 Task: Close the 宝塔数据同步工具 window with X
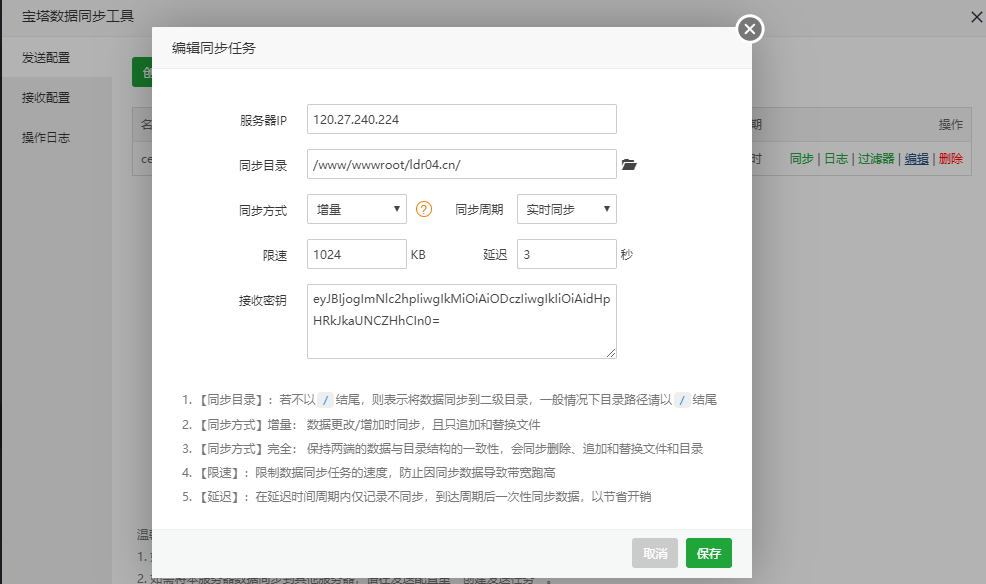[x=977, y=18]
